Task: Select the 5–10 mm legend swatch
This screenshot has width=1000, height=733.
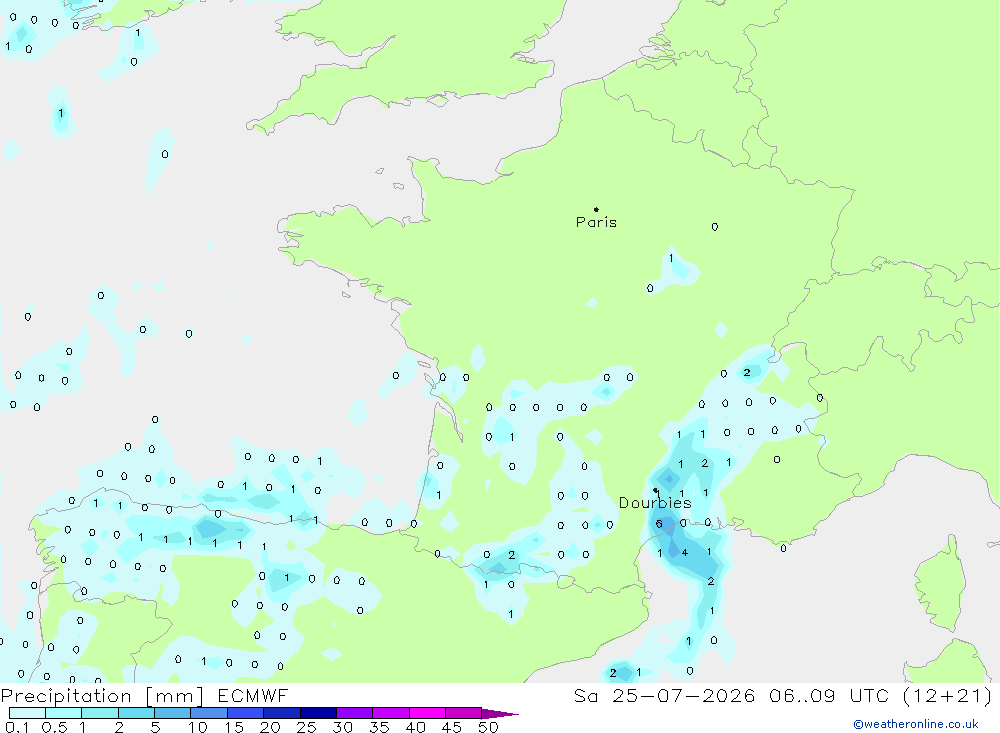Action: (173, 713)
